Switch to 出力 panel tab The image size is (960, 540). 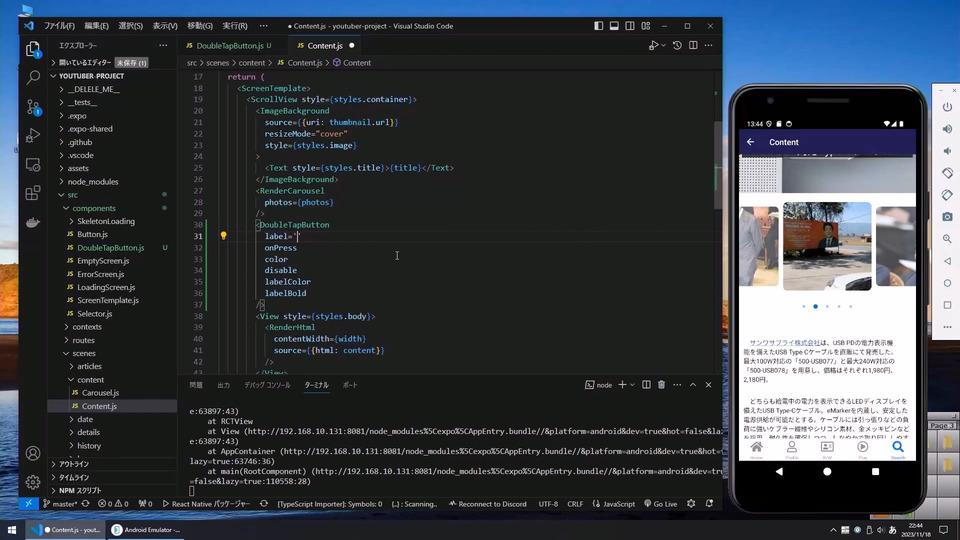click(223, 385)
